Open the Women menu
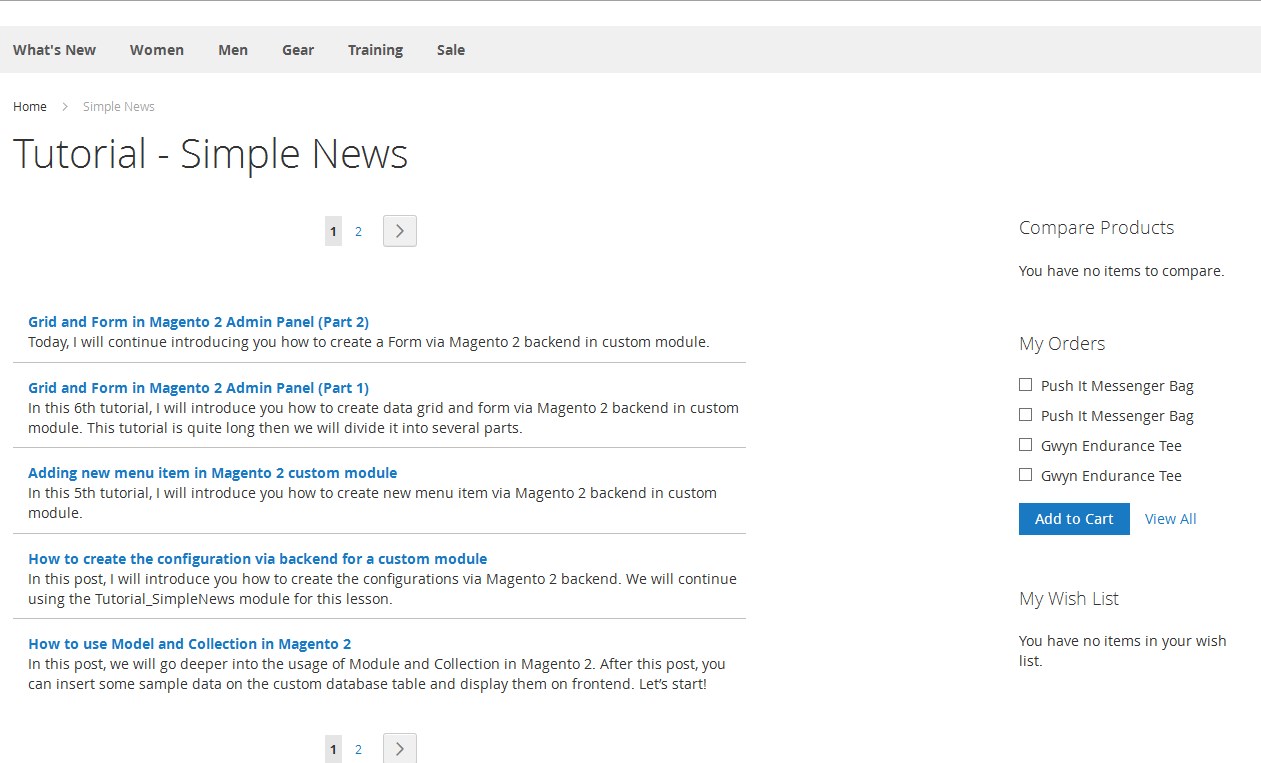The width and height of the screenshot is (1261, 763). click(x=157, y=50)
